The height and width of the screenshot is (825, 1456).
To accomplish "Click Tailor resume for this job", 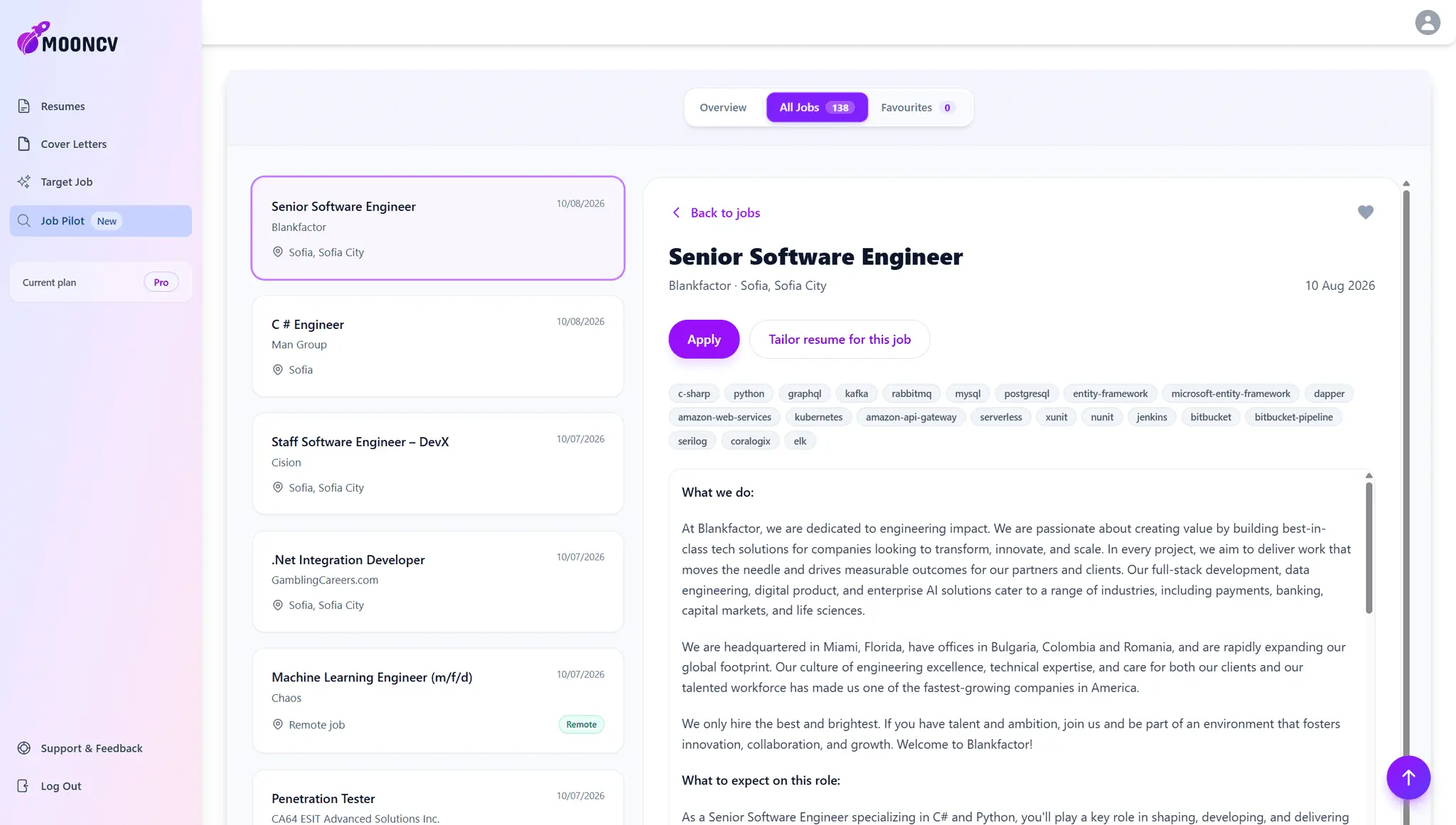I will coord(839,339).
